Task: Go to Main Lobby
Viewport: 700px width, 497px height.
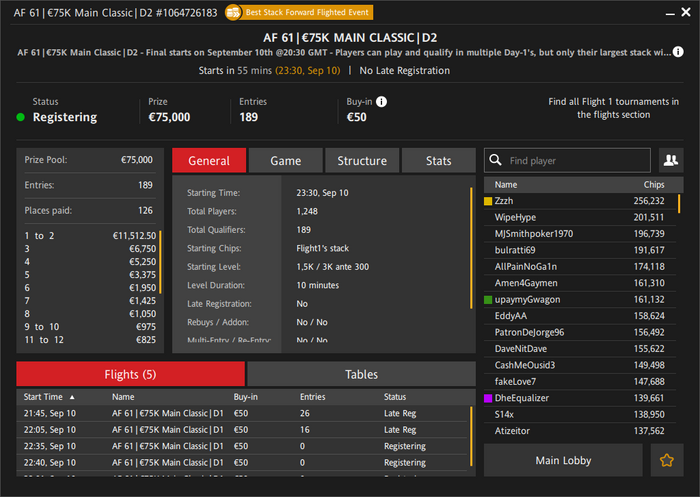Action: 563,460
